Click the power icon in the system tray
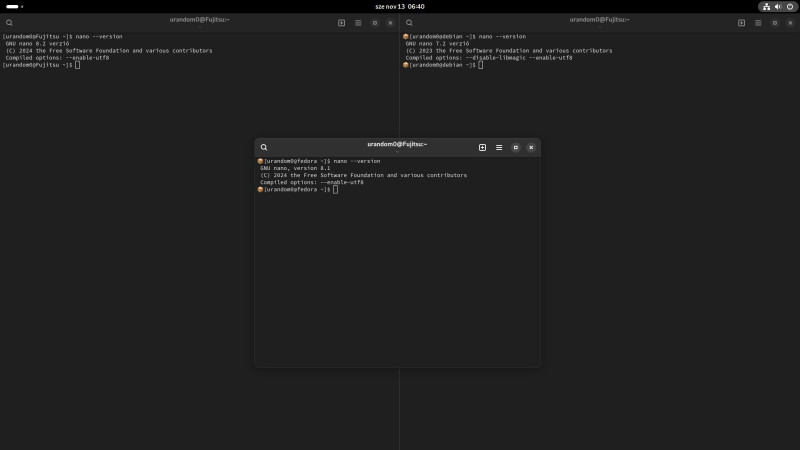The image size is (800, 450). [x=790, y=7]
